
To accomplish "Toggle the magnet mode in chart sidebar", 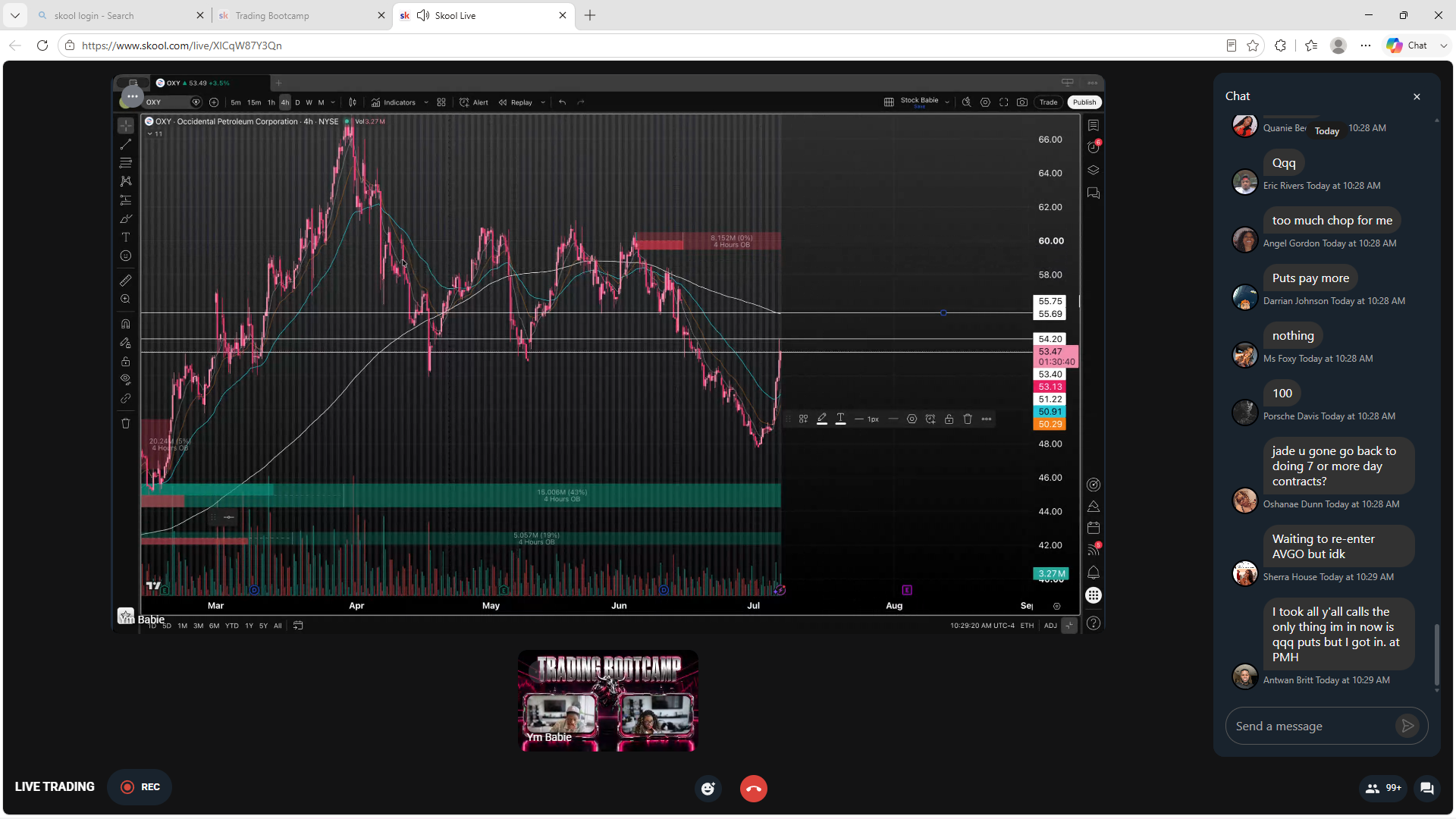I will point(126,324).
